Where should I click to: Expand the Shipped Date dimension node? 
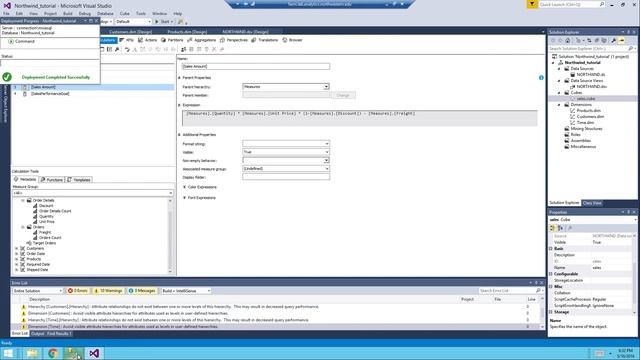pyautogui.click(x=17, y=269)
